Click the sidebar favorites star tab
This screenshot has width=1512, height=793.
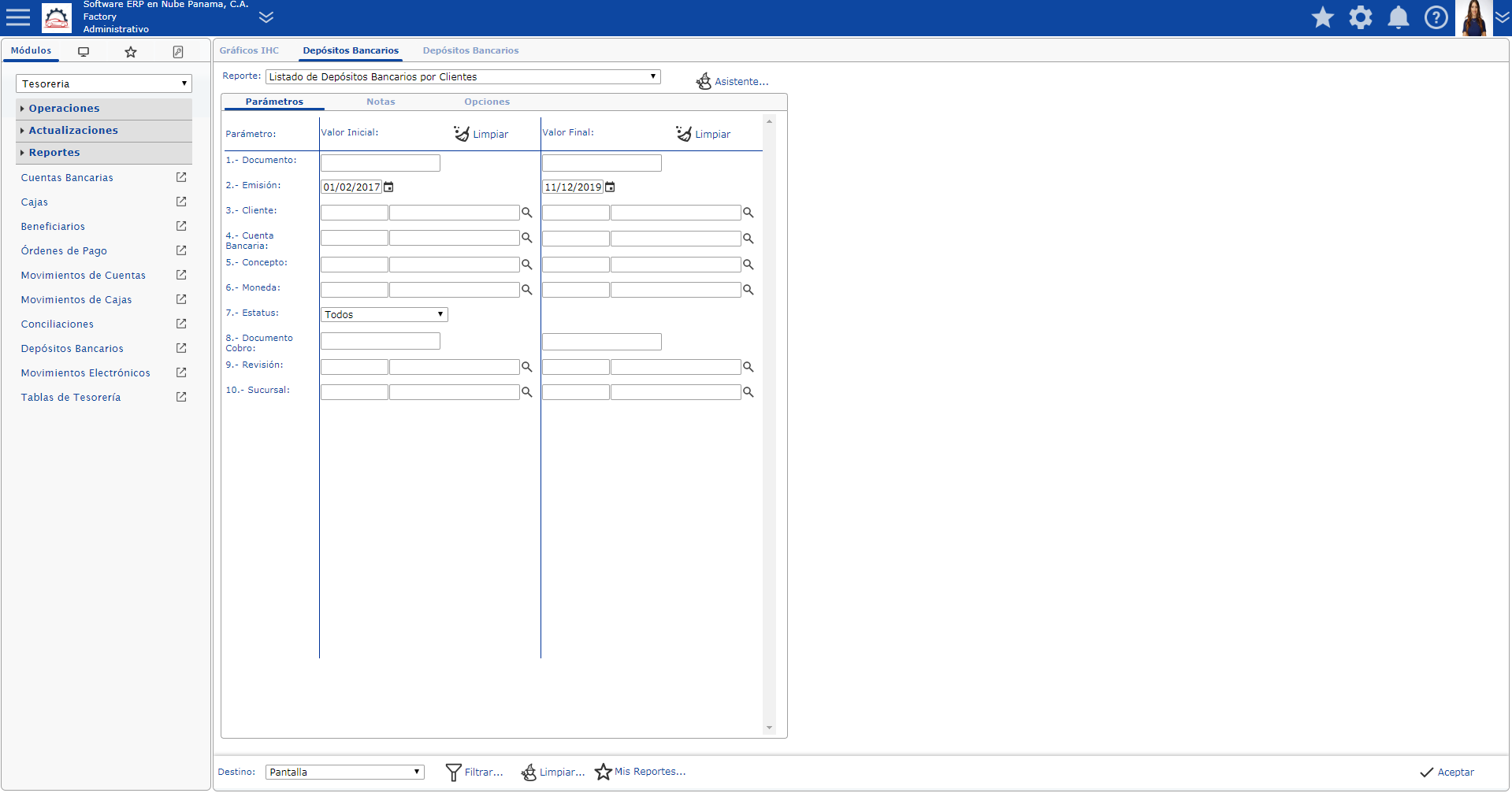coord(131,52)
